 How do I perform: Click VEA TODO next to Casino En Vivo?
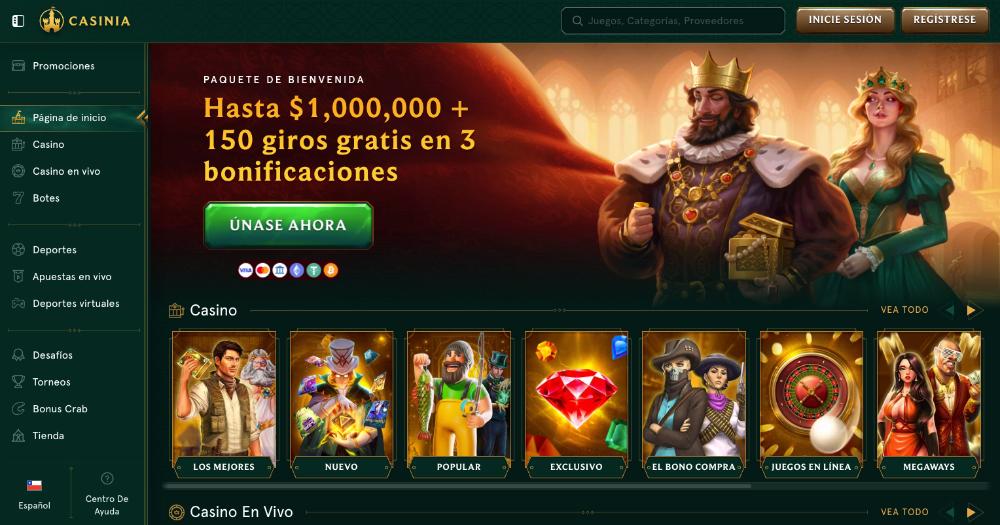pyautogui.click(x=904, y=512)
